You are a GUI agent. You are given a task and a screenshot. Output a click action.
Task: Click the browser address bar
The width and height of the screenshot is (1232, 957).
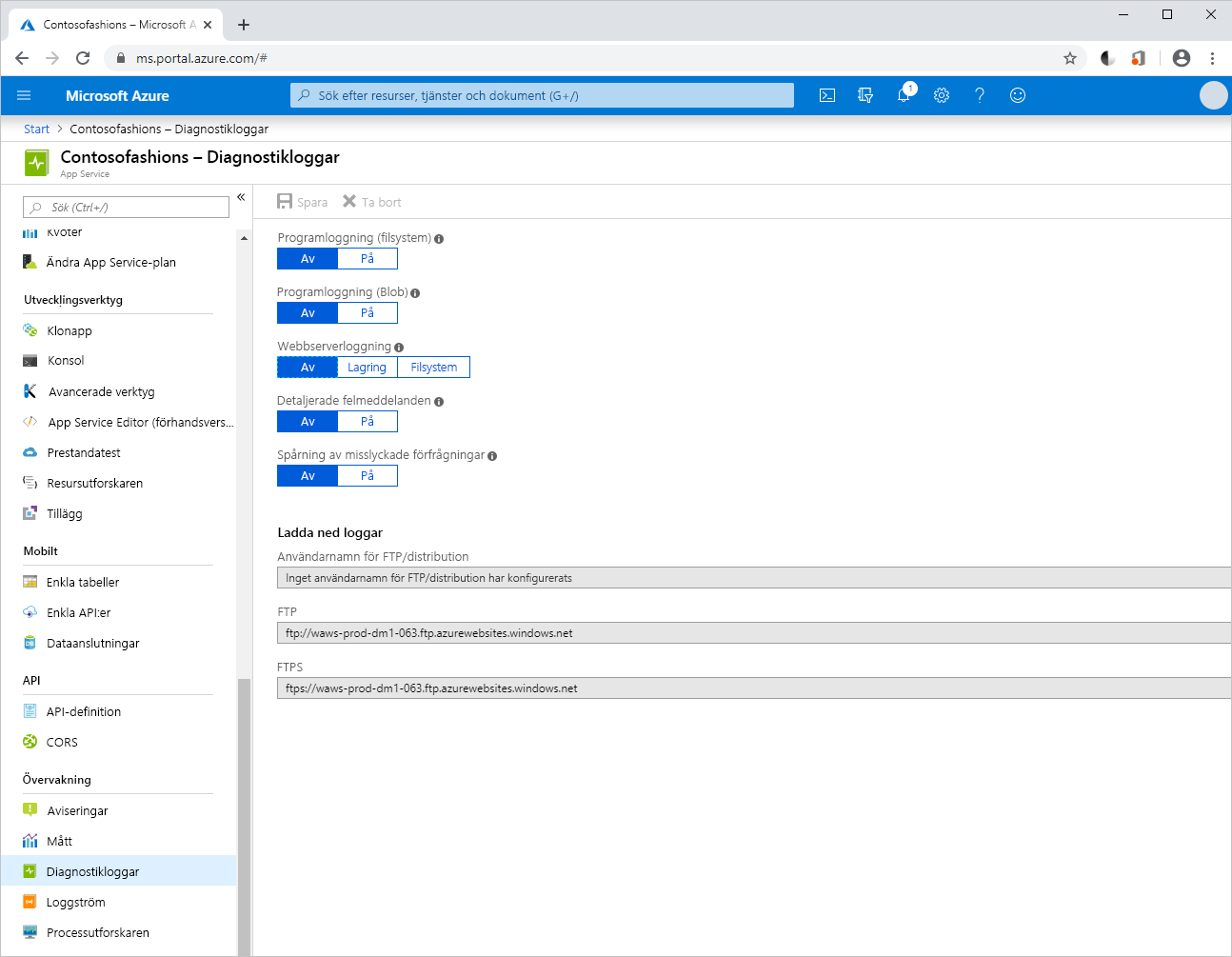(595, 58)
